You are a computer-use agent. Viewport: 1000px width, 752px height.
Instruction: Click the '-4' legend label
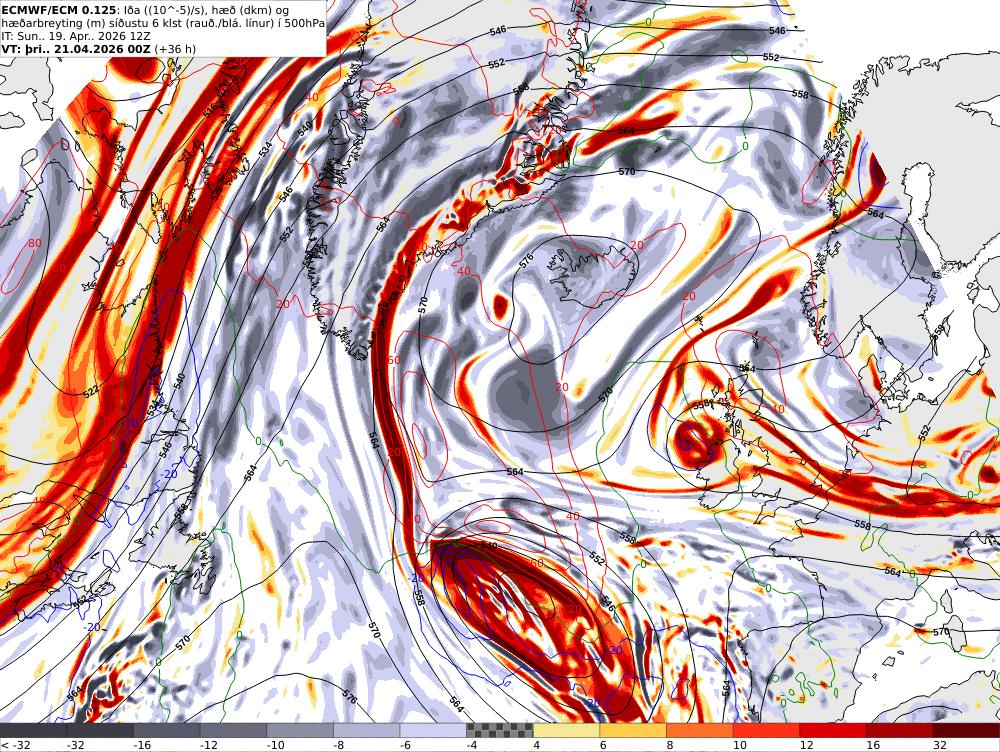click(473, 745)
